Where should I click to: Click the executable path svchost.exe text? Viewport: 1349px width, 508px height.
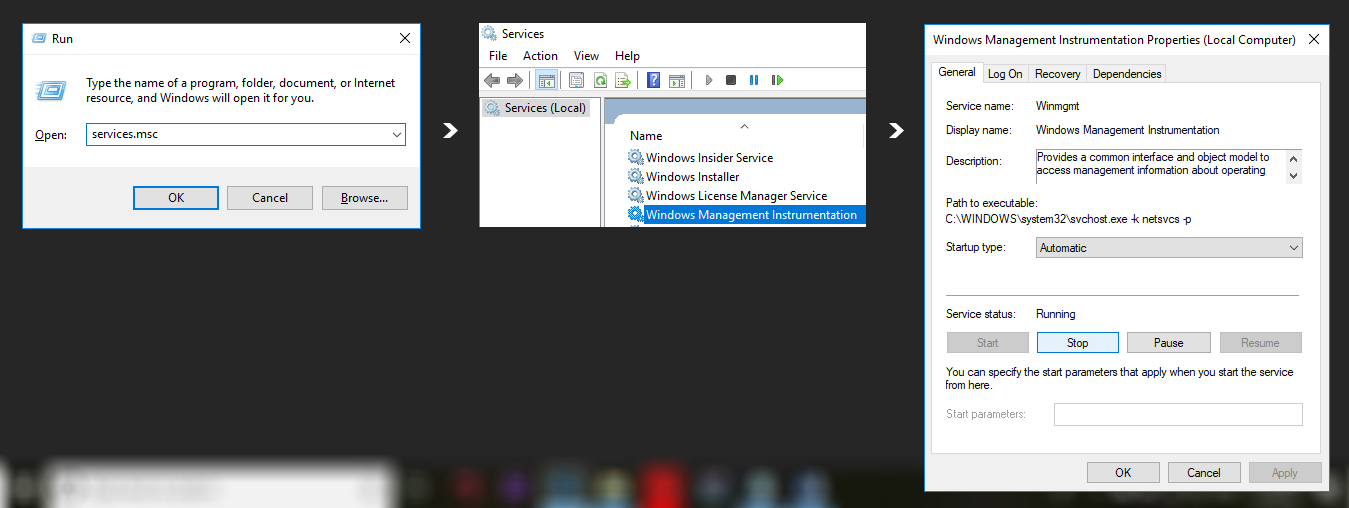(x=1068, y=219)
